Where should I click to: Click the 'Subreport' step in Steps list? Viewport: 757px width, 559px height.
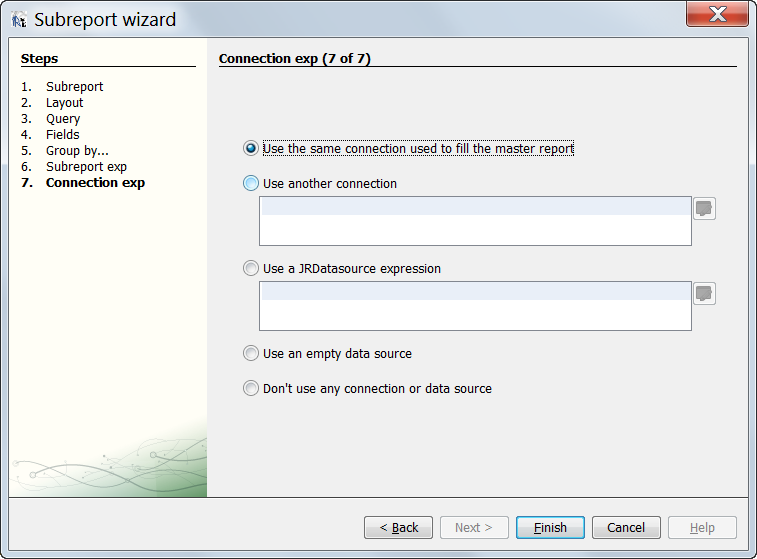click(x=74, y=87)
